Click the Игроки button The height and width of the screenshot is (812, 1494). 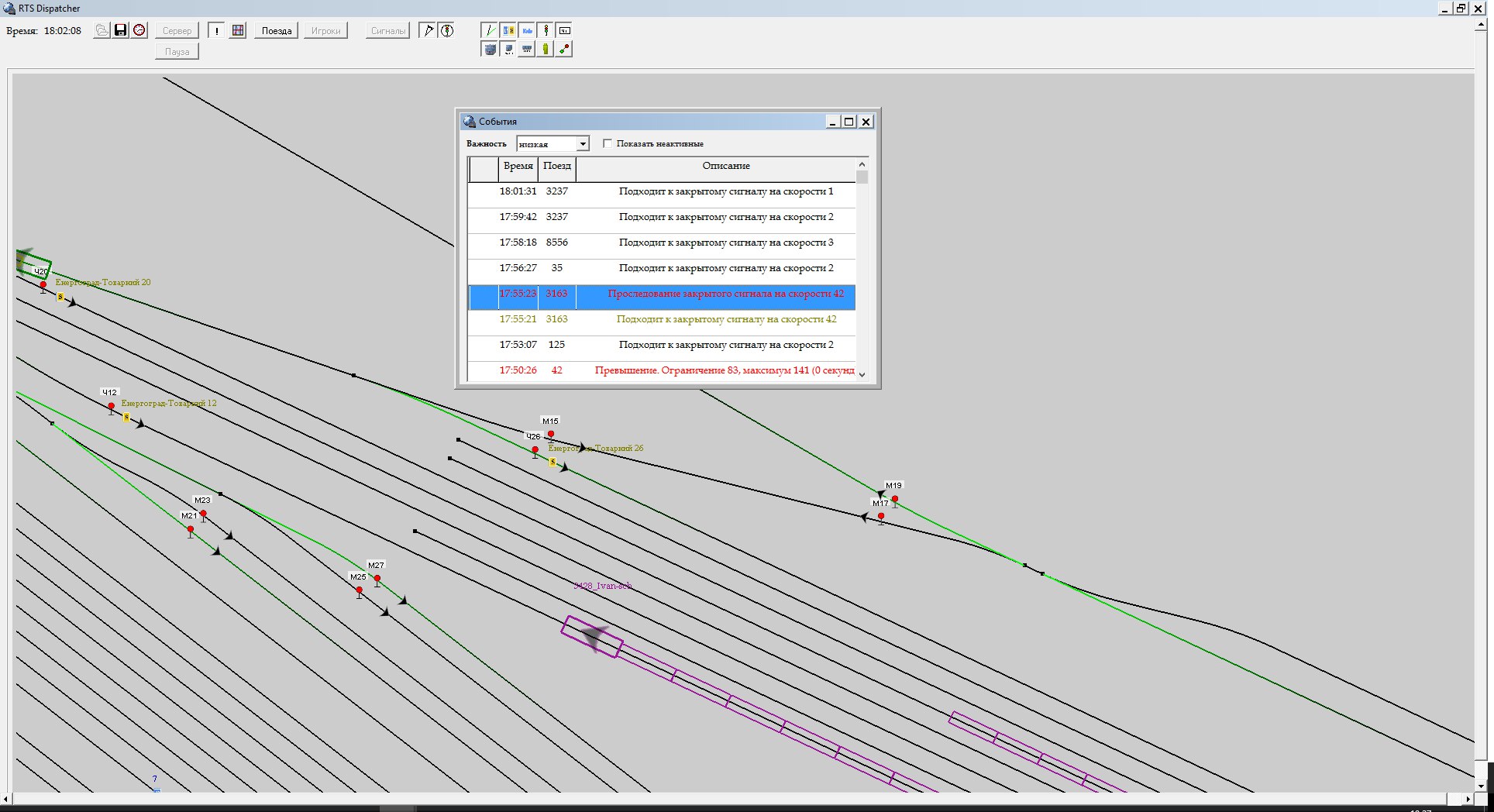pyautogui.click(x=326, y=31)
